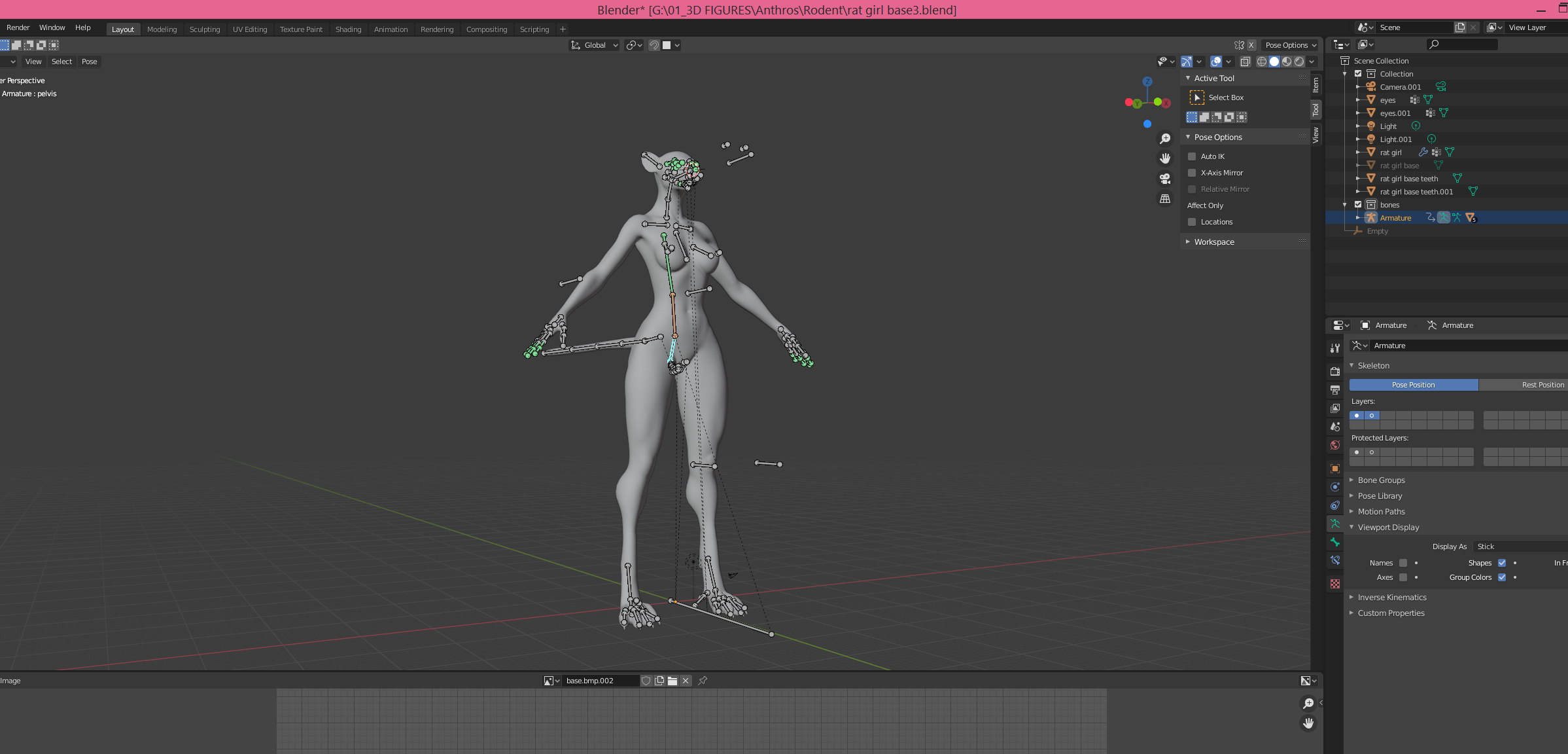This screenshot has height=754, width=1568.
Task: Click the pan hand icon in viewport
Action: click(x=1165, y=158)
